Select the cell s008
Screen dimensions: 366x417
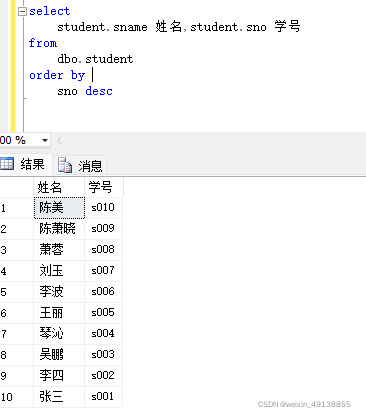pos(103,250)
